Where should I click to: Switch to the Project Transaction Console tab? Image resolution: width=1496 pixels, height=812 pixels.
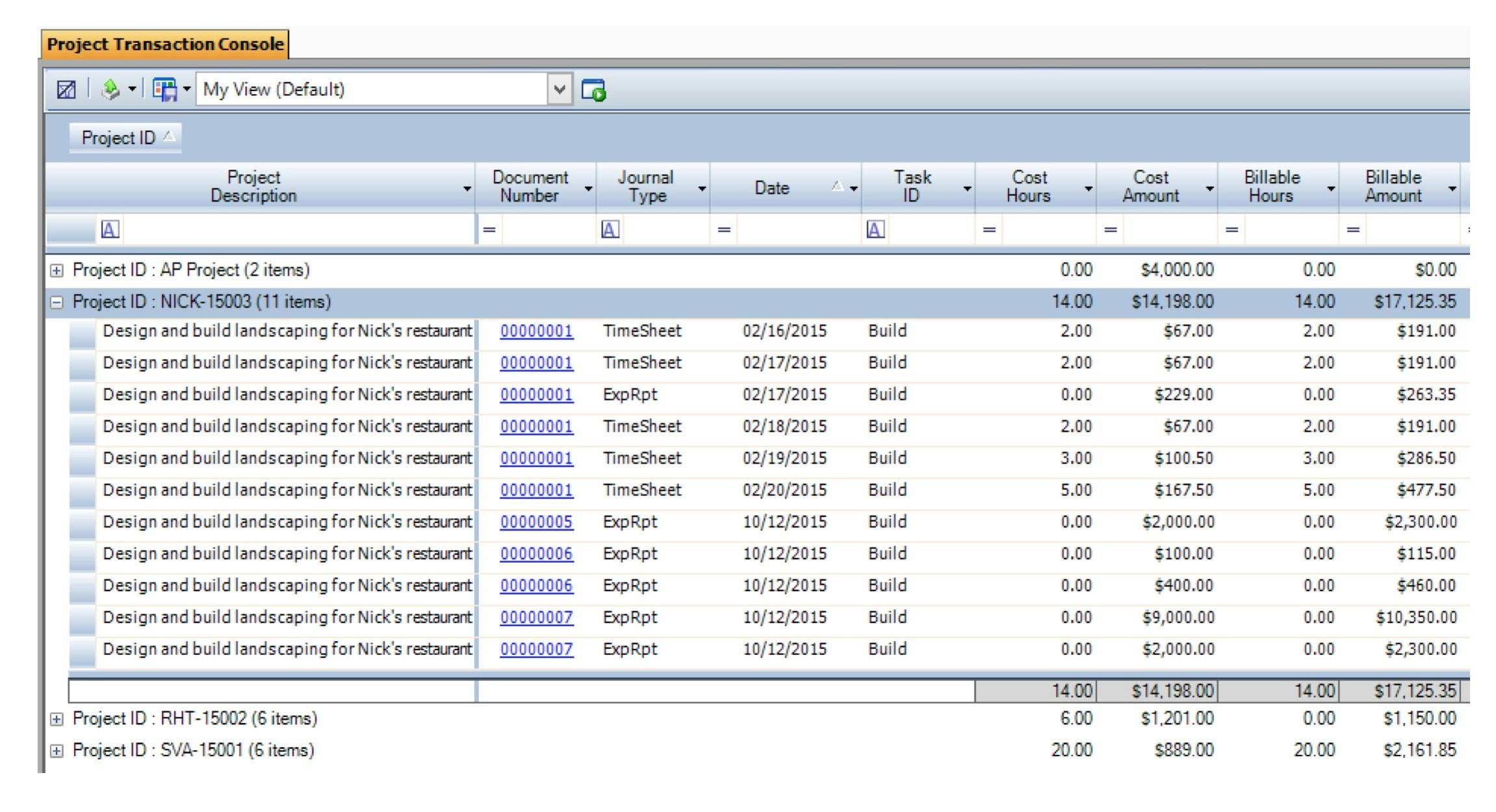(x=164, y=44)
